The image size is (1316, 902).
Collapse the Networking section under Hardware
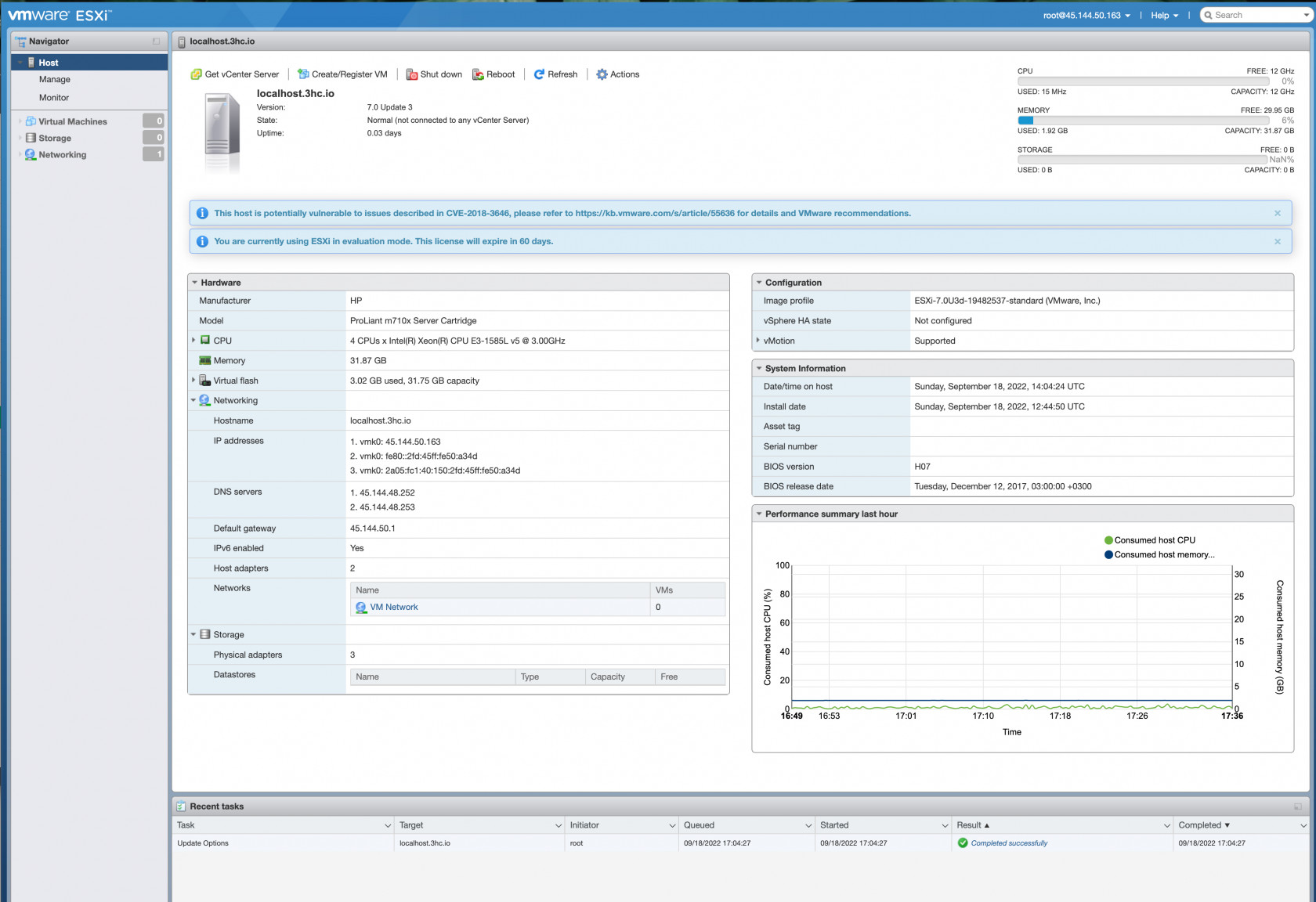193,400
